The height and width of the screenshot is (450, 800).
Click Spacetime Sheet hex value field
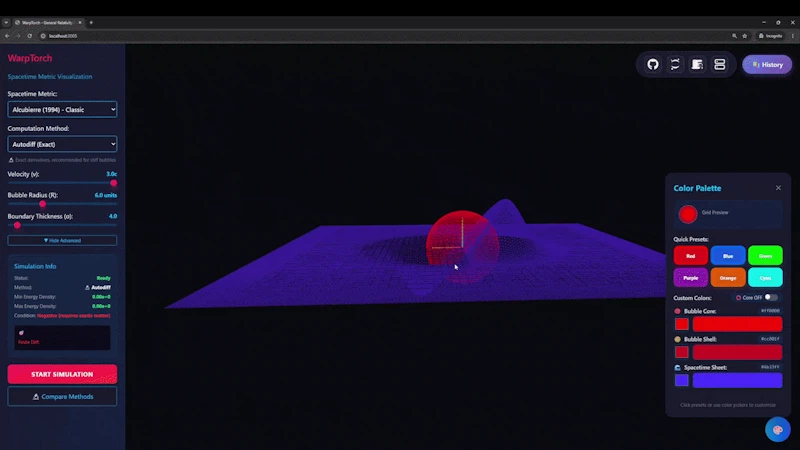[770, 366]
